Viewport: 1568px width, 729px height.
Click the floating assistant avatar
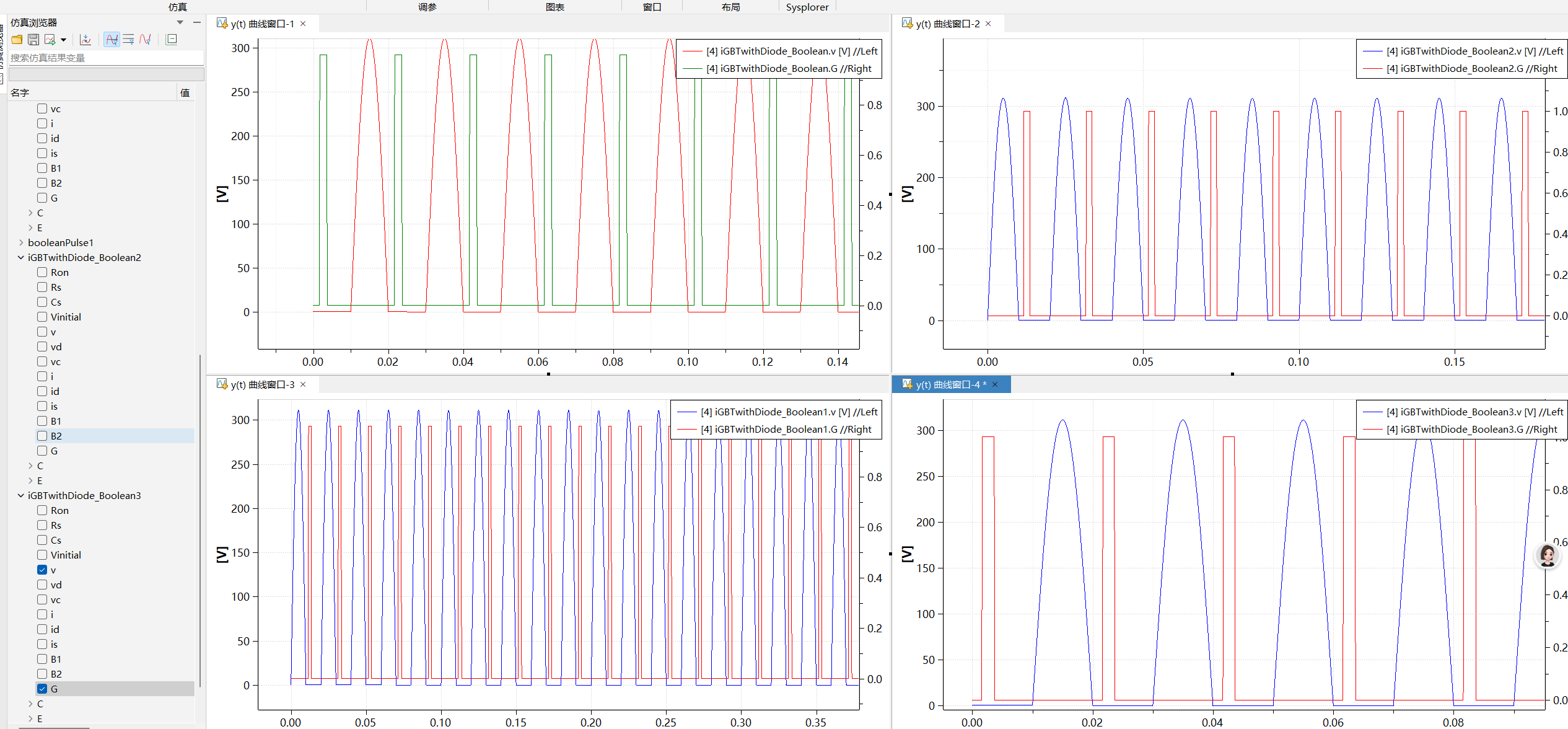point(1547,555)
